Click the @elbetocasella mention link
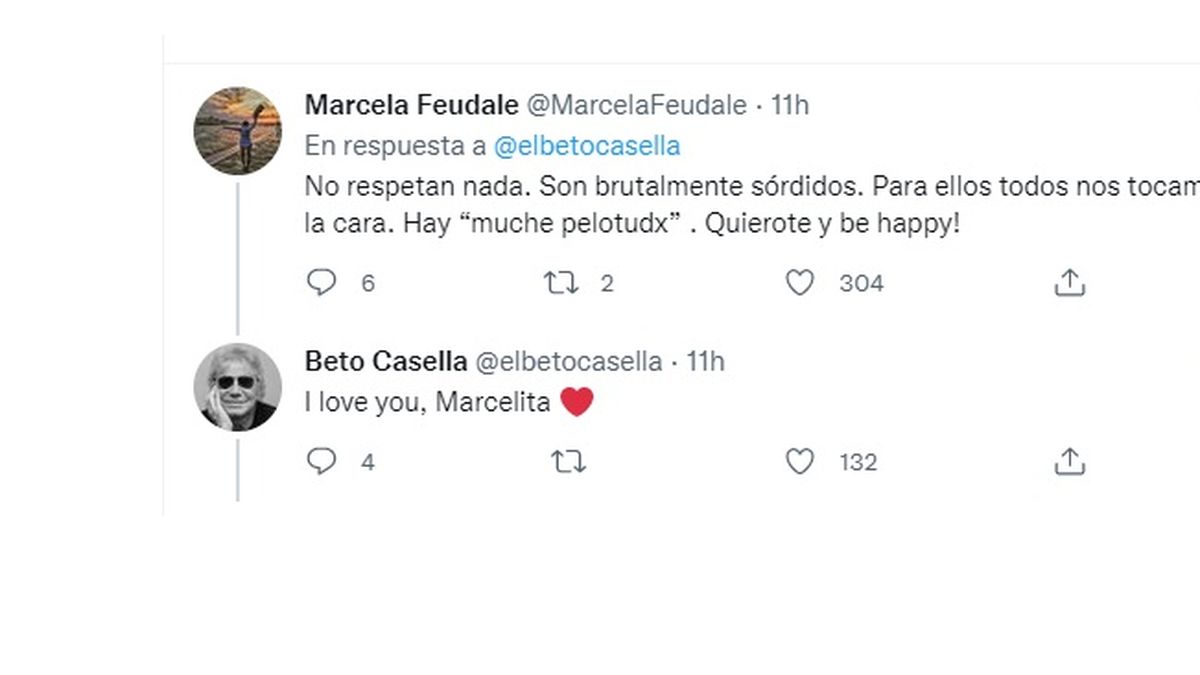Screen dimensions: 1200x675 point(587,145)
